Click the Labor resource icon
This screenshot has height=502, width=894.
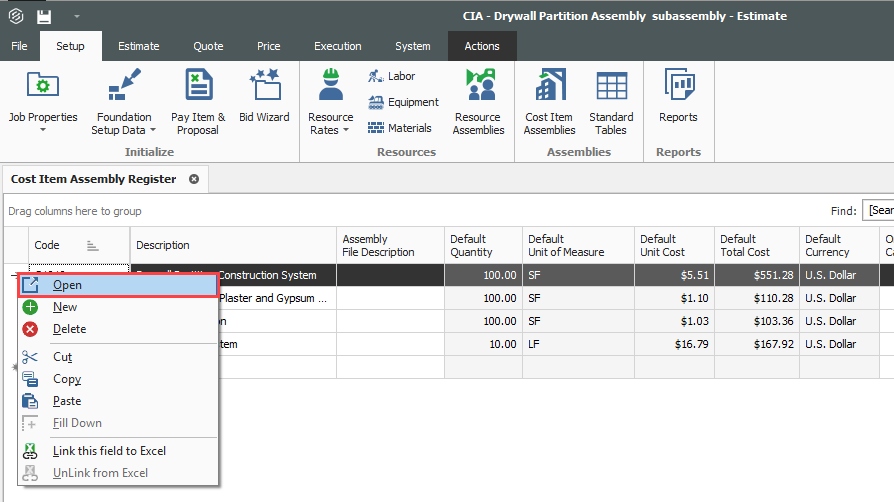pyautogui.click(x=391, y=76)
